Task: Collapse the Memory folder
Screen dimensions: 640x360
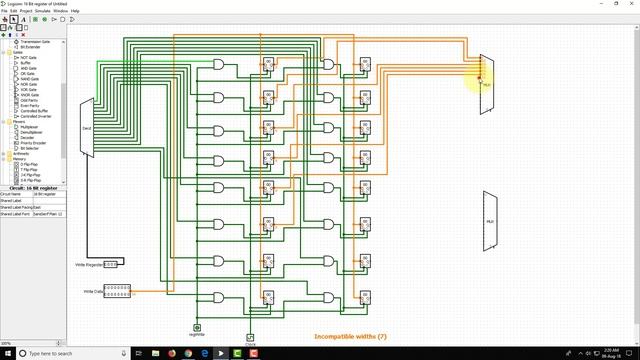Action: [x=3, y=159]
